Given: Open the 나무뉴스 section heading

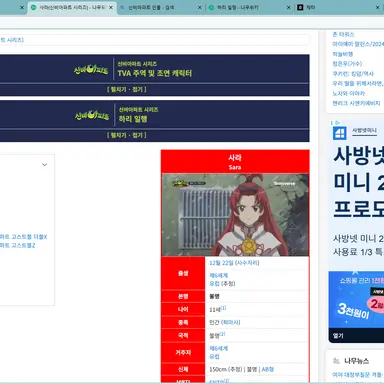Looking at the screenshot, I should pos(356,361).
